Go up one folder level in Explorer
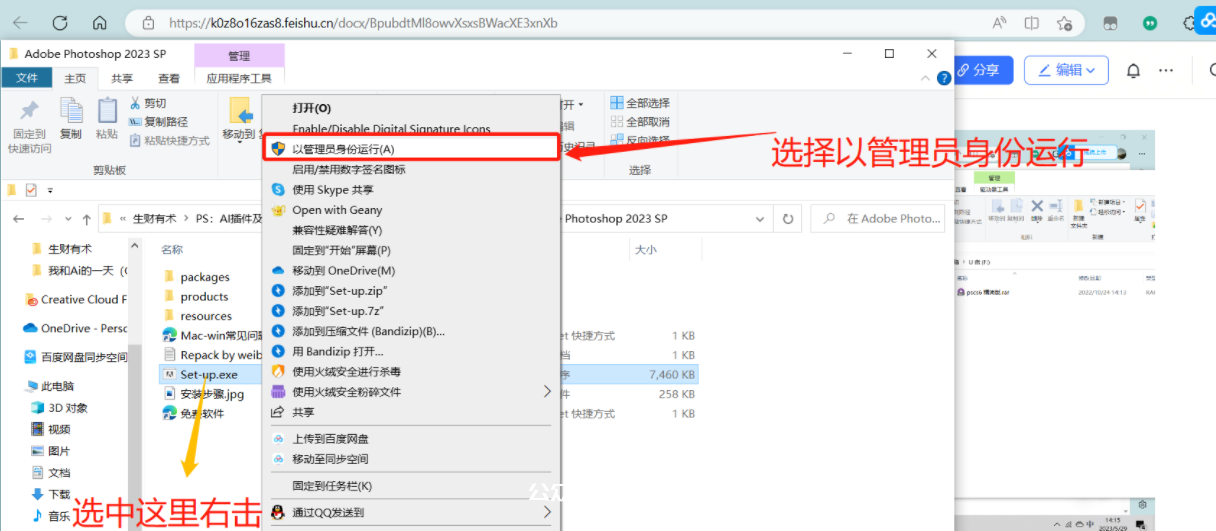This screenshot has width=1216, height=531. (86, 218)
